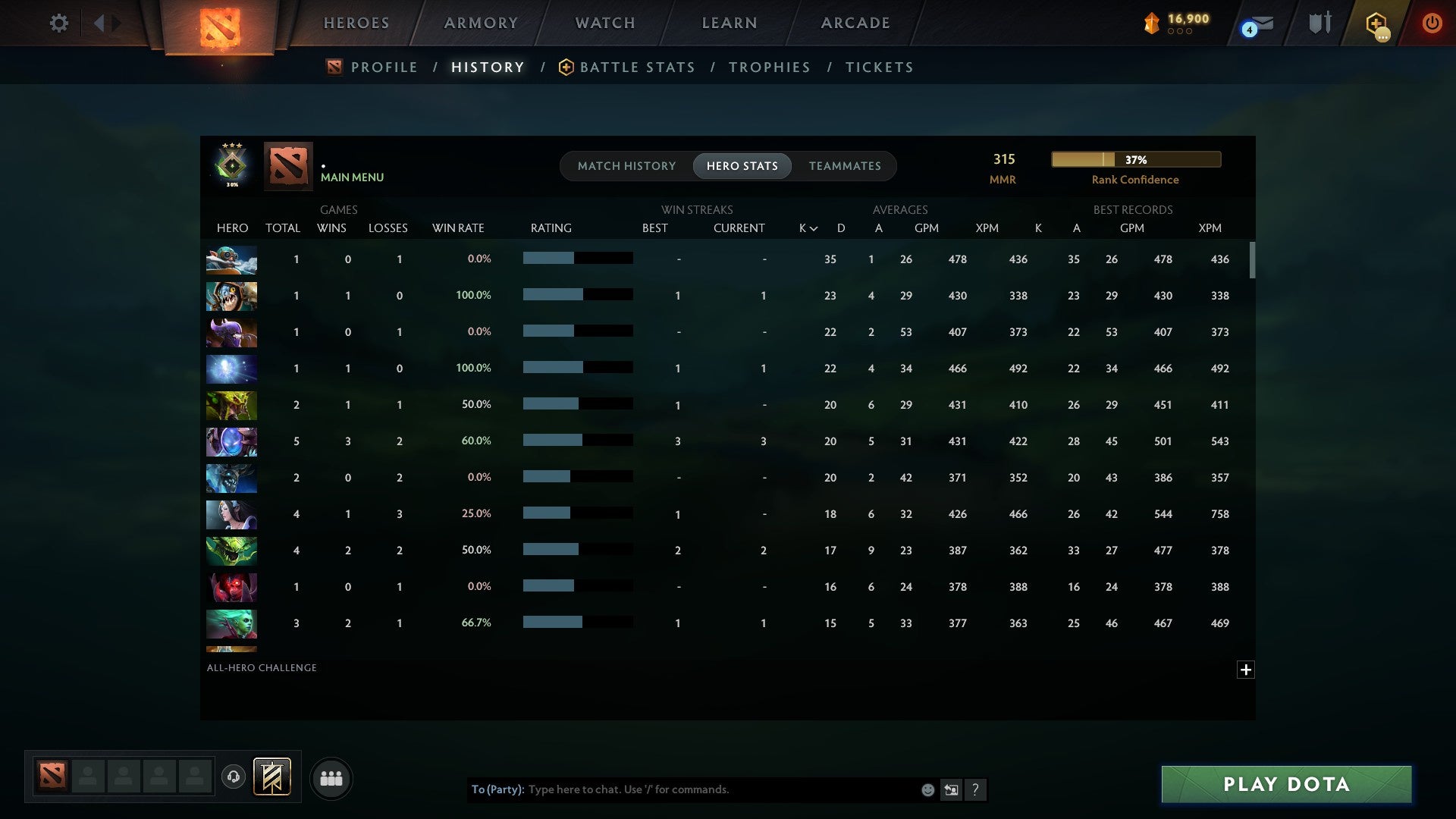The height and width of the screenshot is (819, 1456).
Task: Click the Dota Plus icon beside Battle Stats
Action: [566, 67]
